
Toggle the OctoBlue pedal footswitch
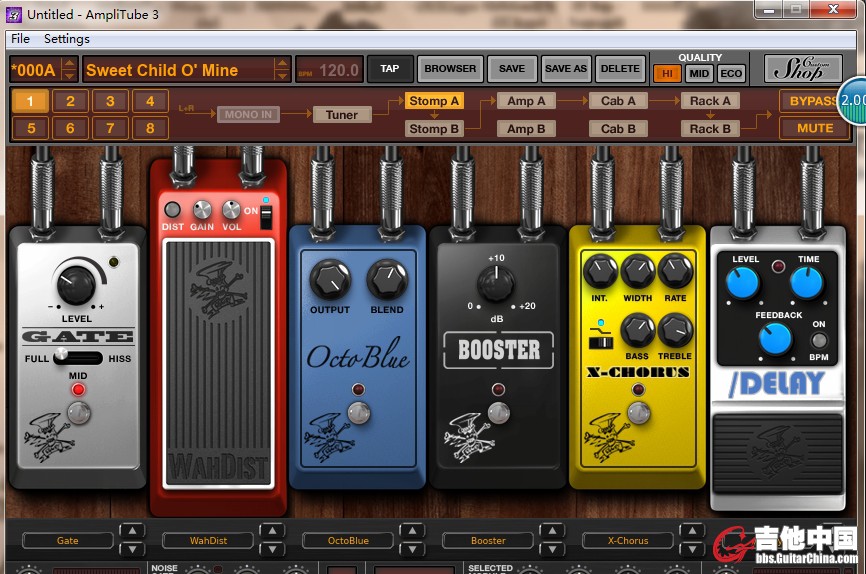click(358, 413)
